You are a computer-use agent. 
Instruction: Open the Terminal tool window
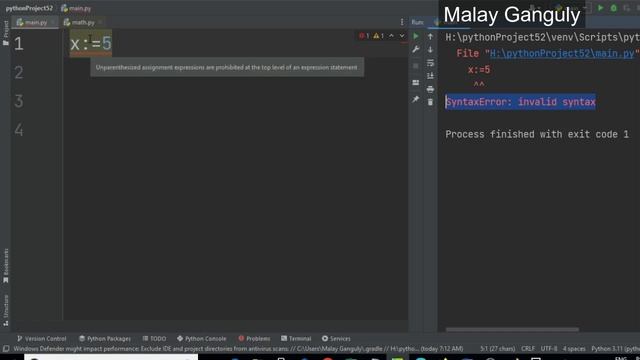(296, 338)
